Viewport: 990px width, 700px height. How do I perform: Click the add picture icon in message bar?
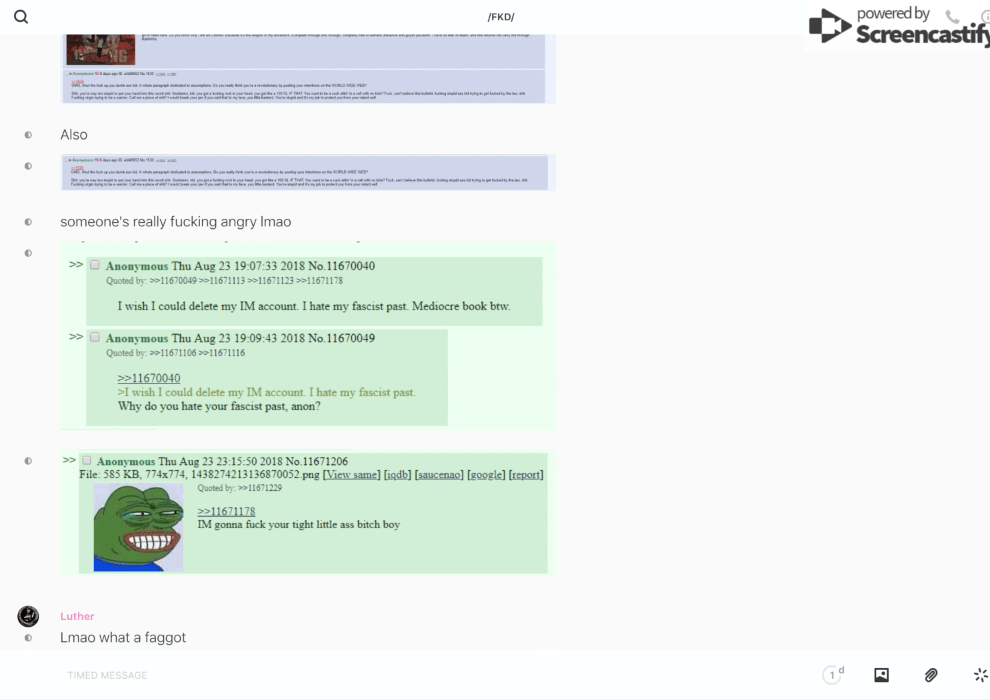point(881,675)
